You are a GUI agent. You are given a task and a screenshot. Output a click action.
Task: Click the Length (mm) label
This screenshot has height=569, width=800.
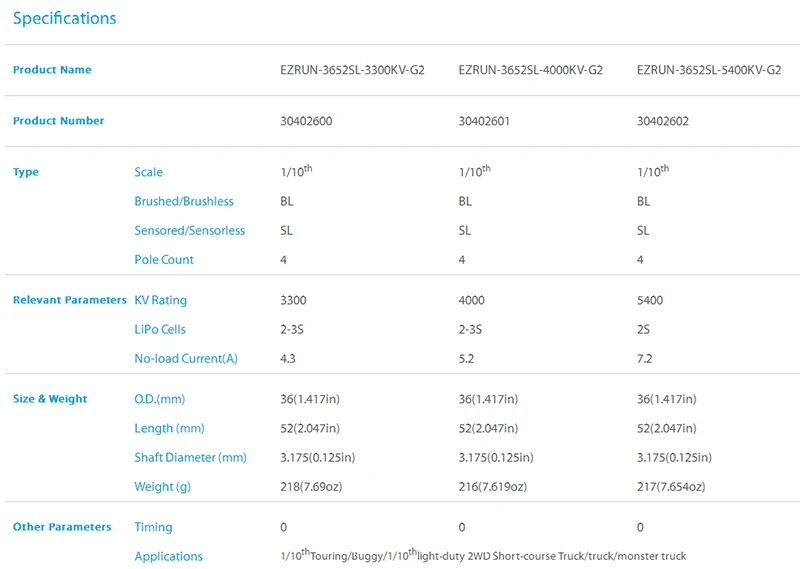(x=169, y=428)
